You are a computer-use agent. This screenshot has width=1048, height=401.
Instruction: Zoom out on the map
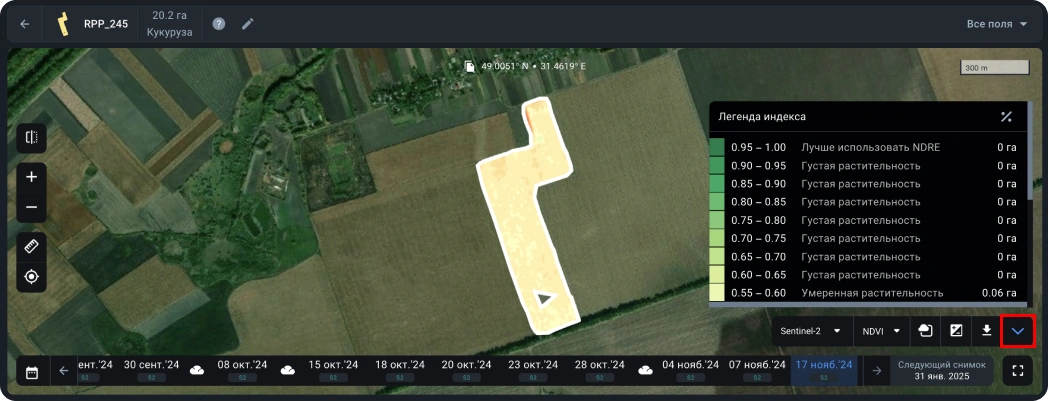click(x=31, y=207)
